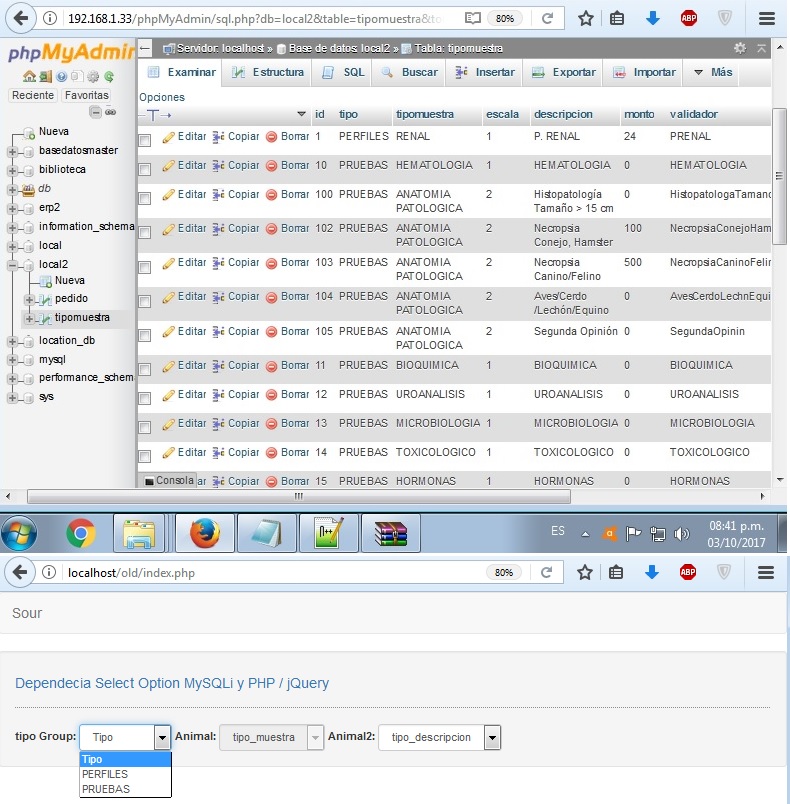Open Adblock Plus icon in top browser toolbar
The height and width of the screenshot is (804, 790).
(688, 18)
